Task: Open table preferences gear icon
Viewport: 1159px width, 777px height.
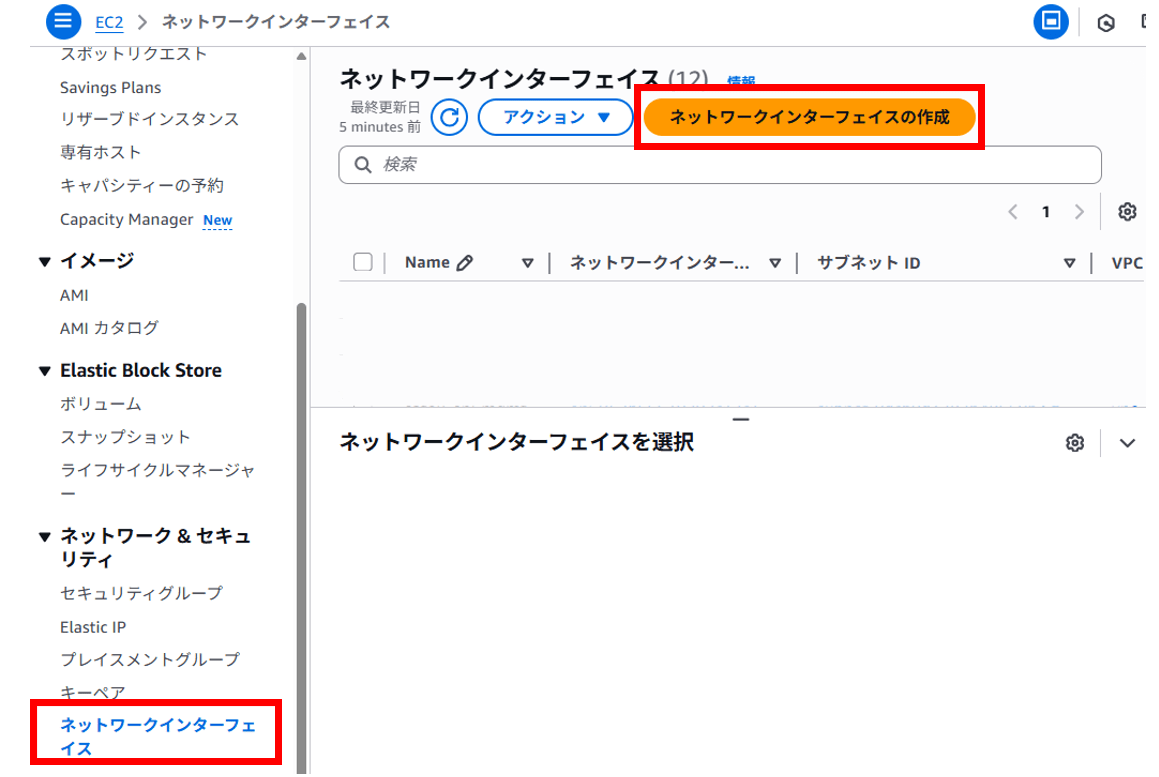Action: tap(1128, 212)
